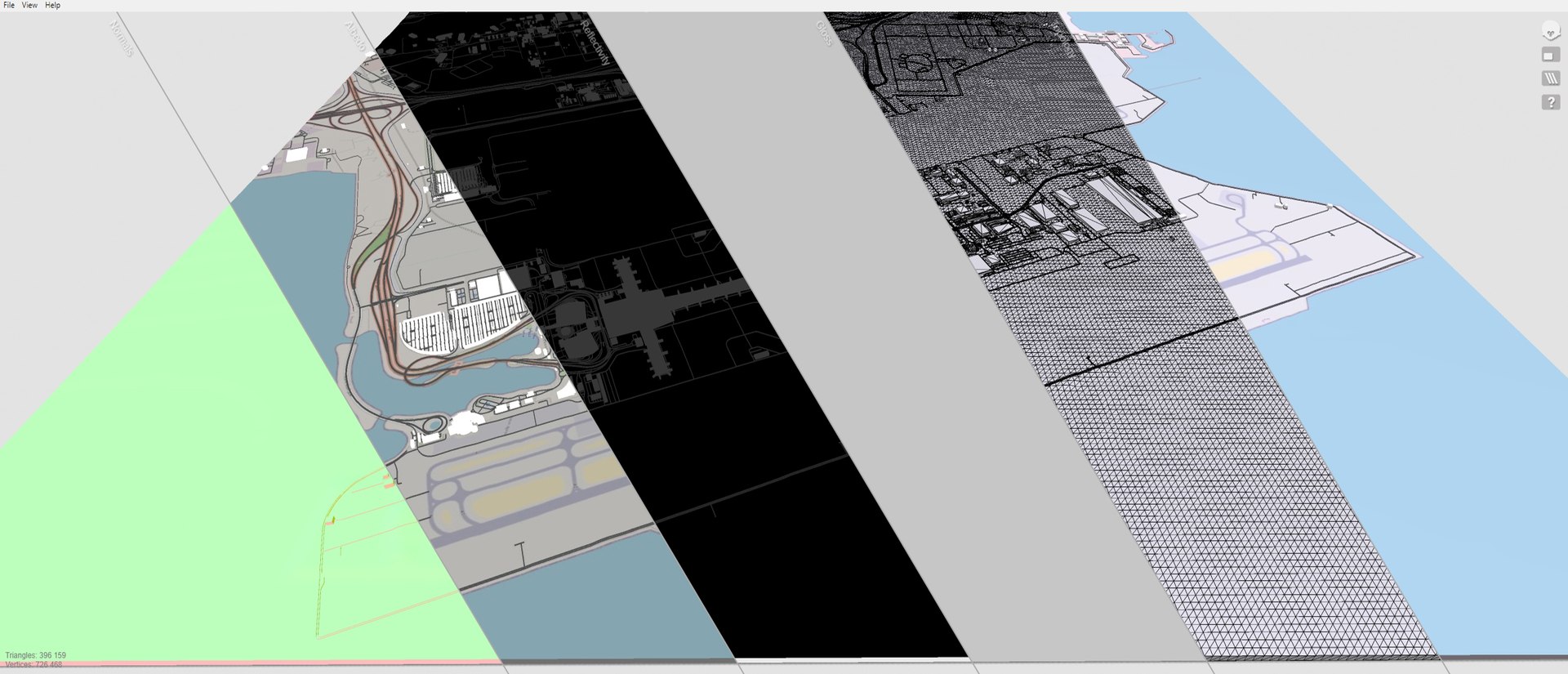
Task: Click the Triangles: 396 159 count
Action: [35, 655]
